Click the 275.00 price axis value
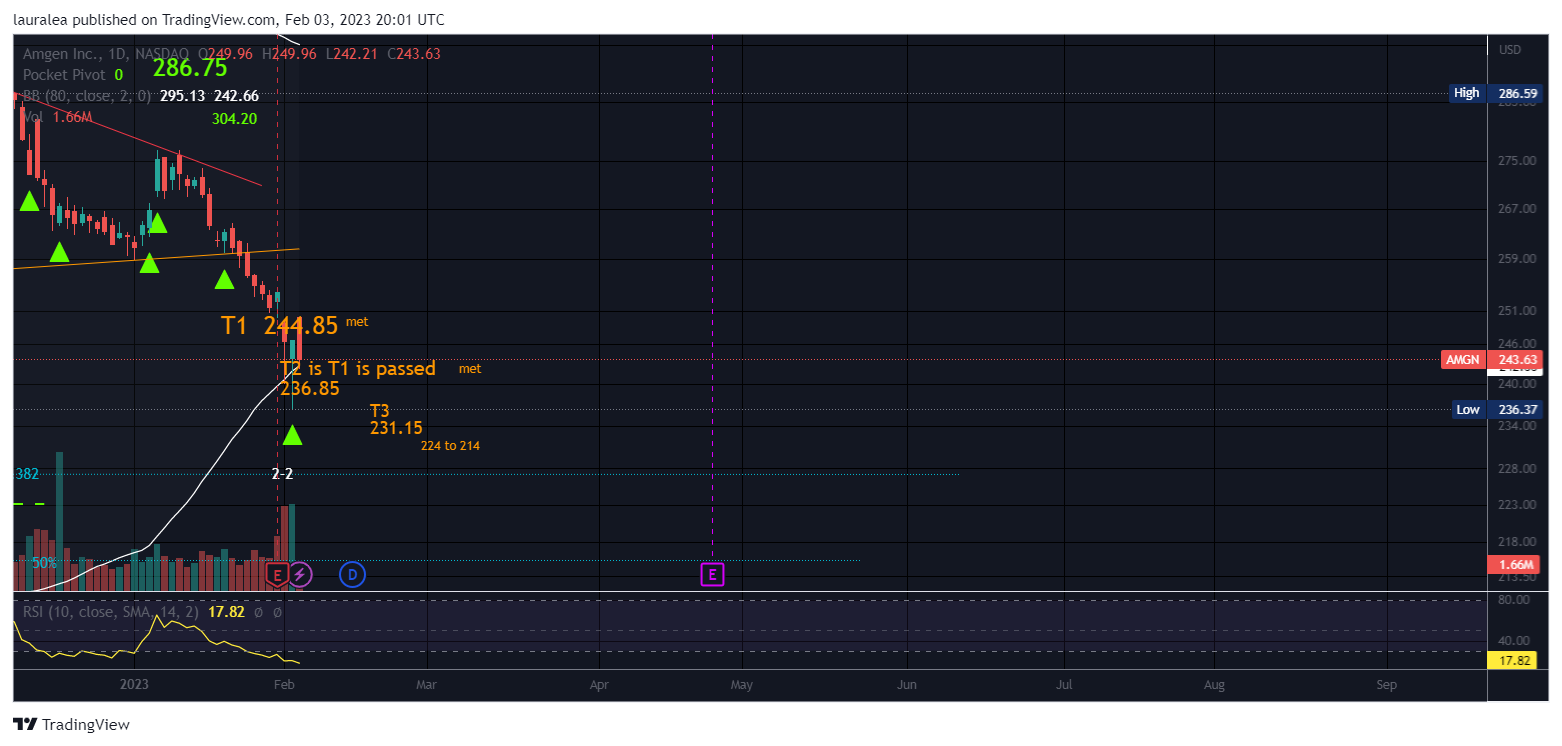The height and width of the screenshot is (746, 1562). pyautogui.click(x=1516, y=161)
